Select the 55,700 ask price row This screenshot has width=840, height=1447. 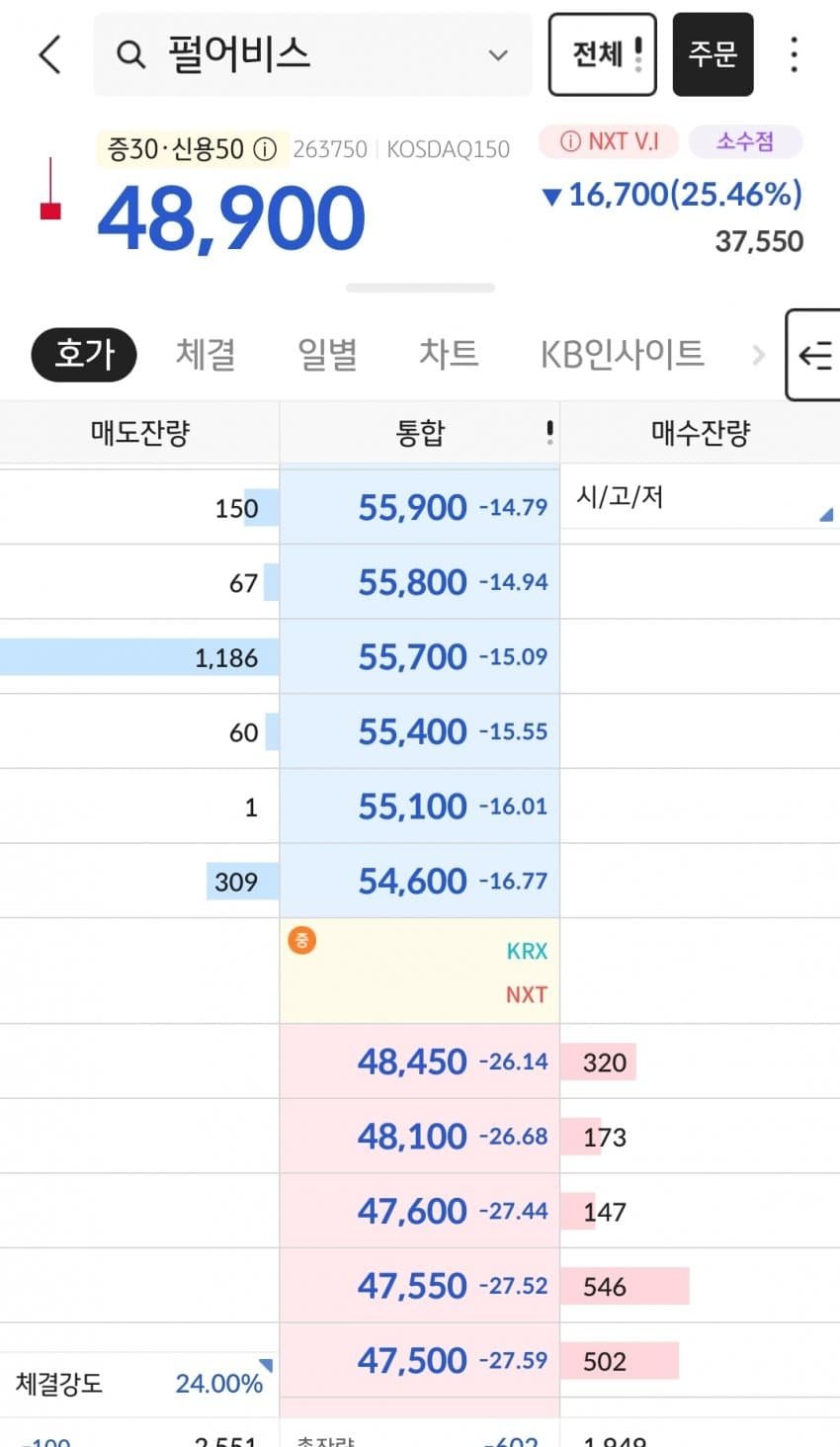coord(419,657)
